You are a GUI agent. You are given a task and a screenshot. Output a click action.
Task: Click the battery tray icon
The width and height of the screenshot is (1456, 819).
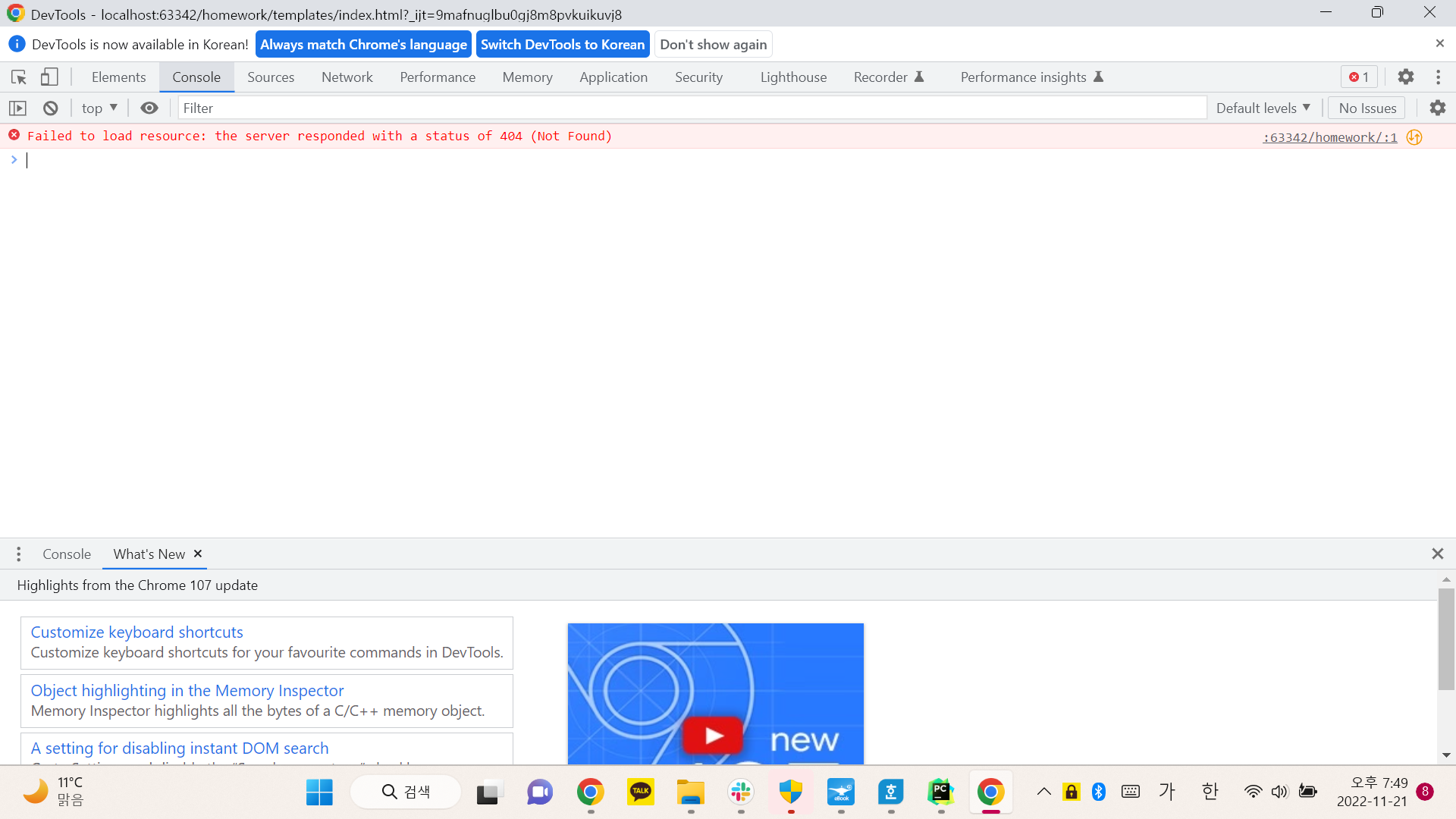point(1307,792)
